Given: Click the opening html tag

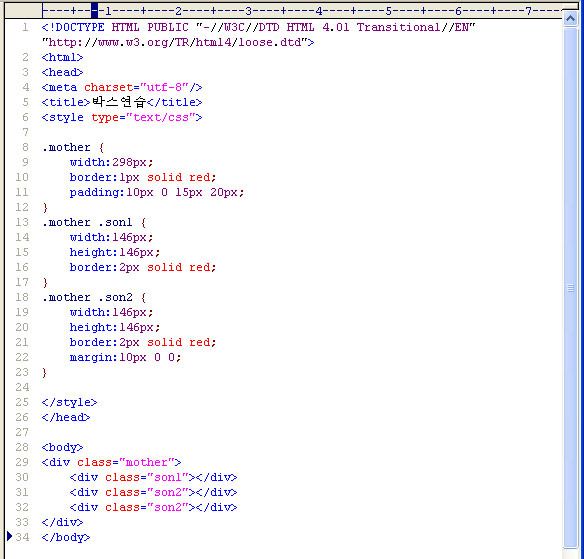Looking at the screenshot, I should tap(62, 57).
